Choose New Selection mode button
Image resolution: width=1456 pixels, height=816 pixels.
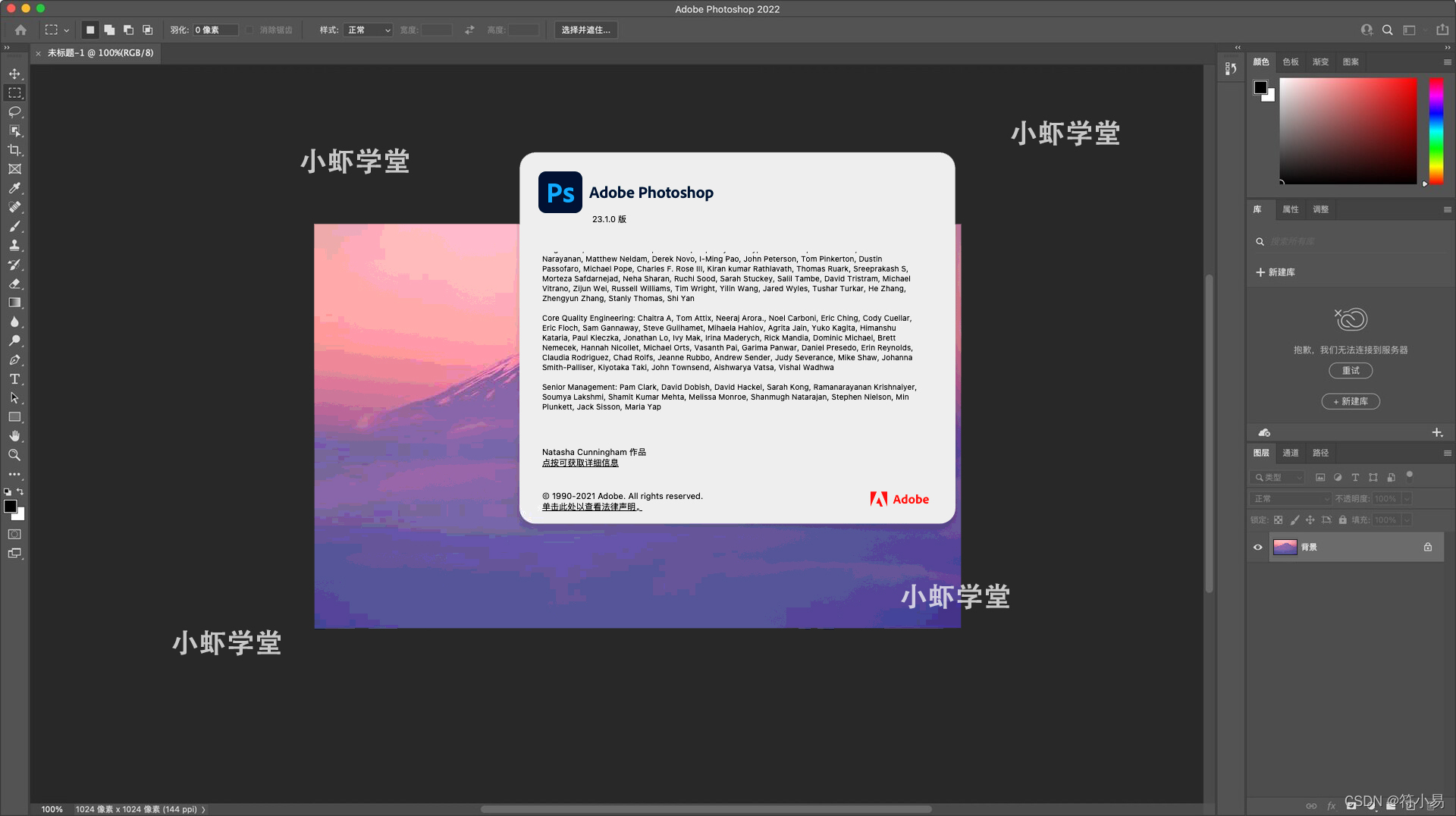pyautogui.click(x=90, y=30)
